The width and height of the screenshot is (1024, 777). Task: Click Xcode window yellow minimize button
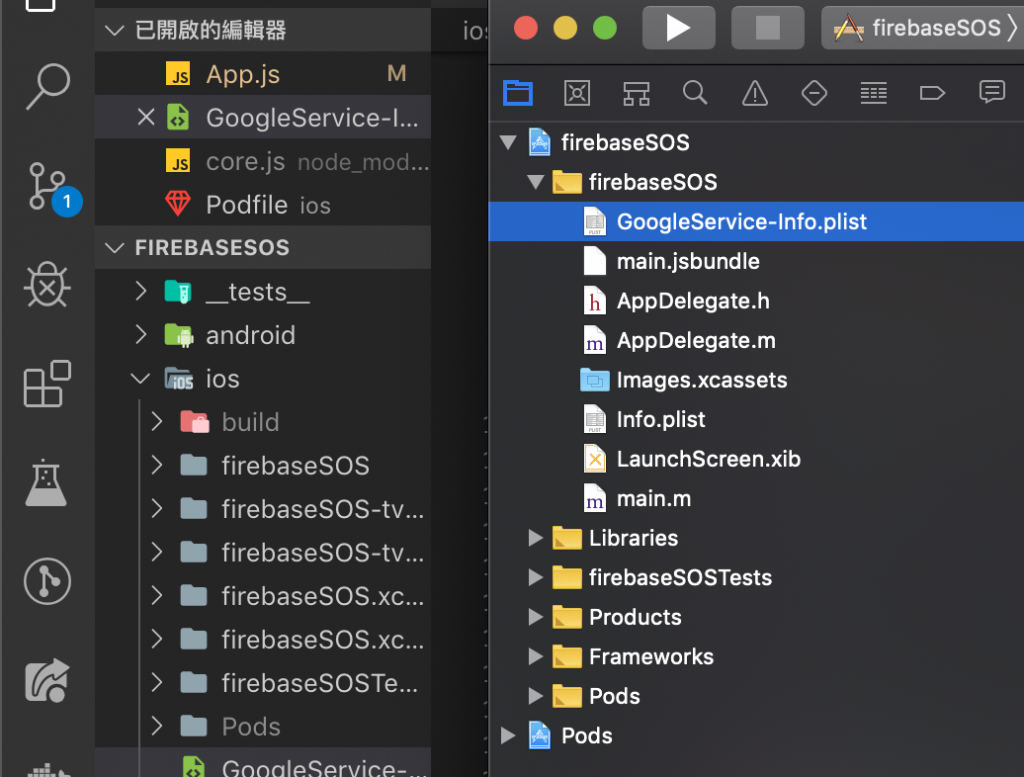point(565,28)
